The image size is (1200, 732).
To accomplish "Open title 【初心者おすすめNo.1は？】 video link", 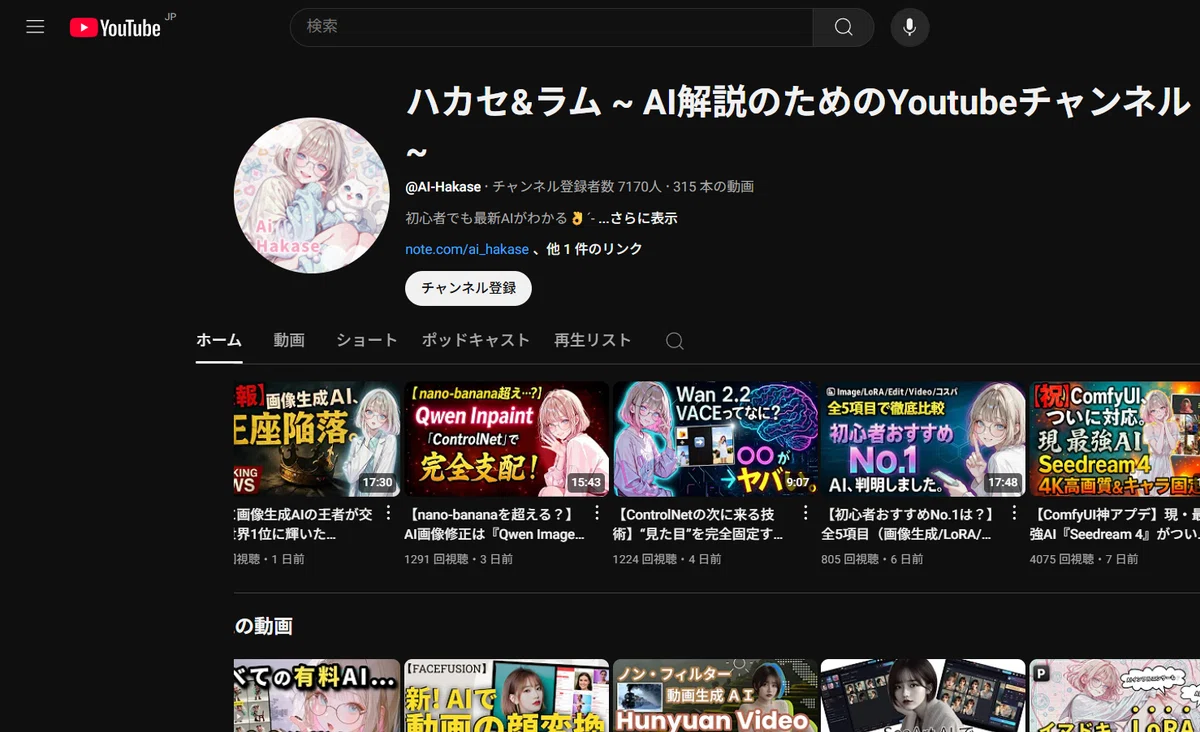I will [909, 524].
